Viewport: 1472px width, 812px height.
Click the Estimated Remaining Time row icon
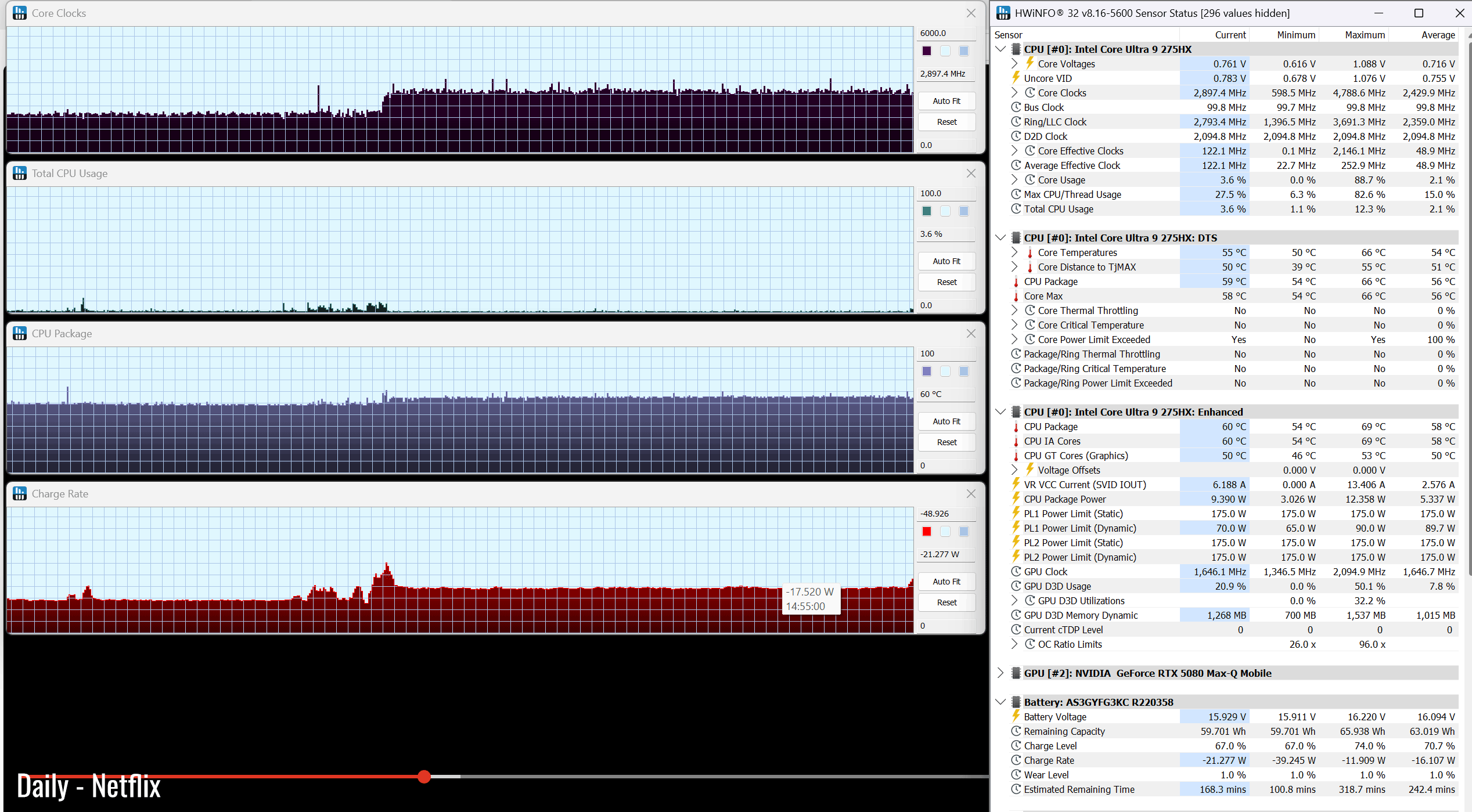tap(1016, 789)
